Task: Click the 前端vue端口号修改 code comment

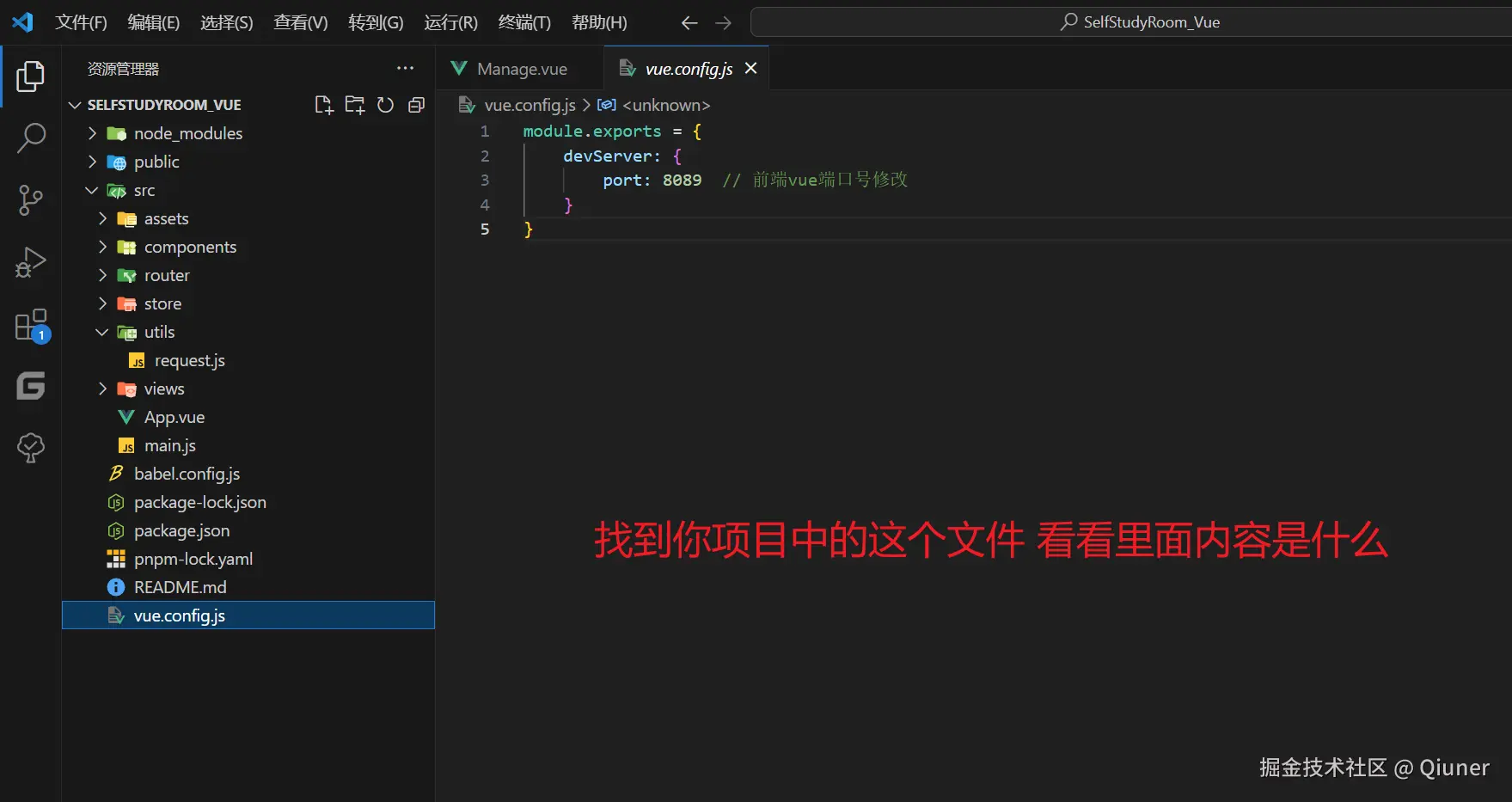Action: coord(829,180)
